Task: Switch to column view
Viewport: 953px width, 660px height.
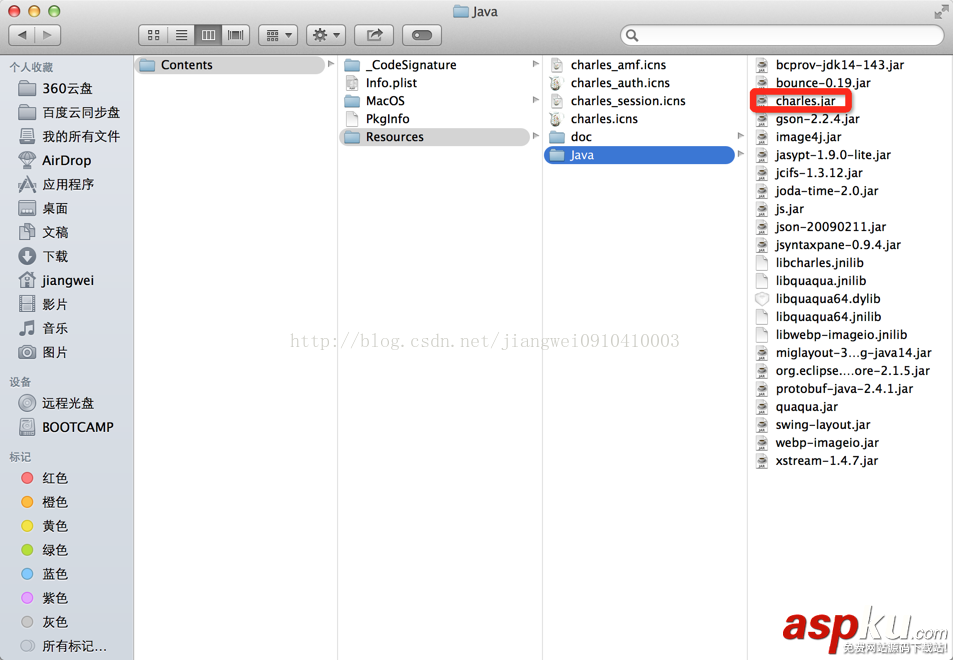Action: tap(208, 35)
